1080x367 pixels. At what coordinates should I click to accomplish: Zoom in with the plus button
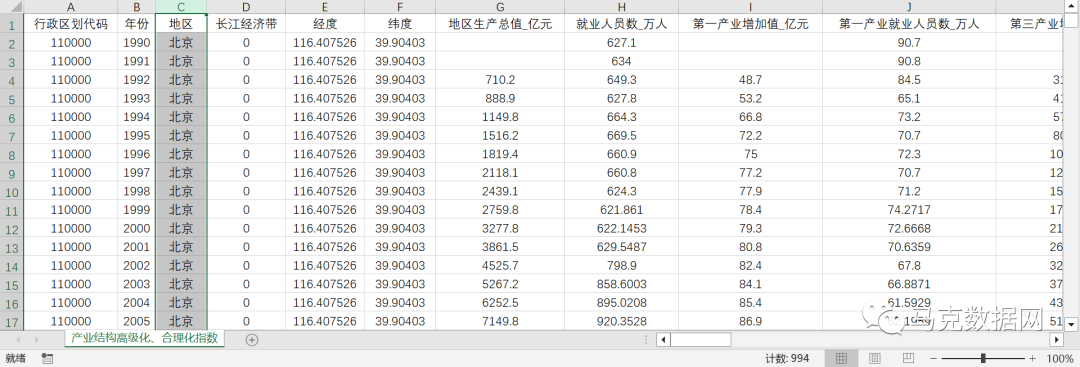click(1032, 359)
